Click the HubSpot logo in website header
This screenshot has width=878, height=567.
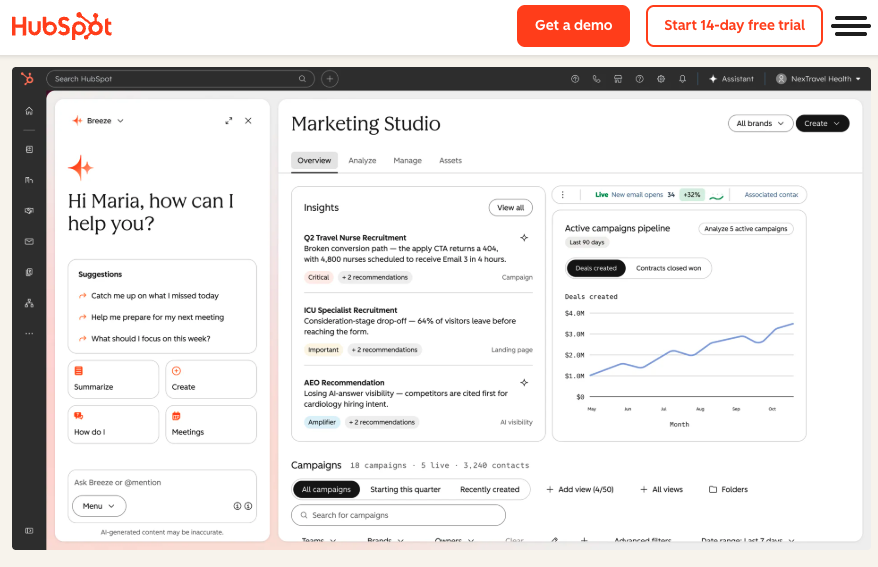pyautogui.click(x=62, y=26)
